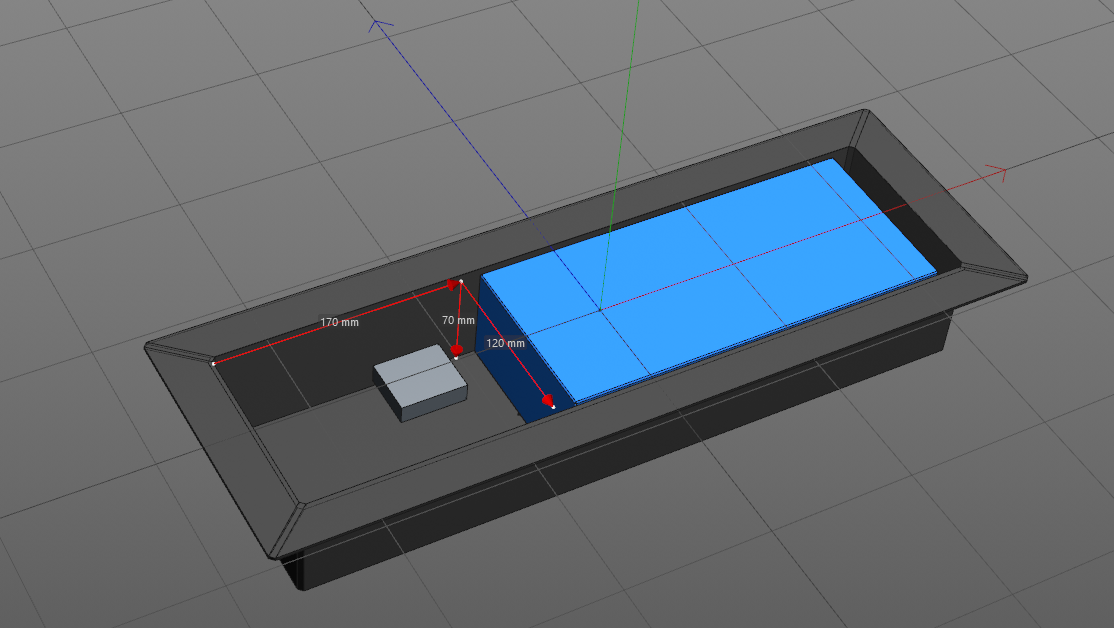Click the 170 mm dimension label
This screenshot has height=628, width=1114.
point(339,322)
